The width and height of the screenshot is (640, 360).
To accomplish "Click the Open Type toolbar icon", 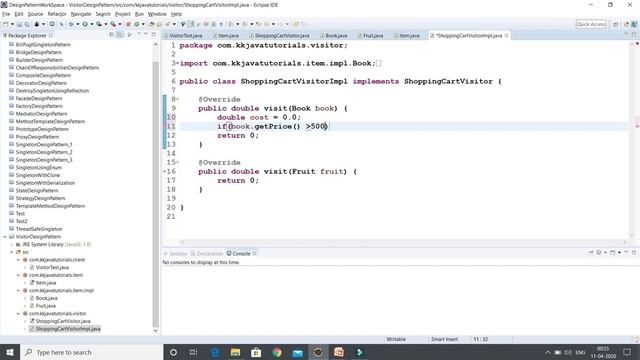I will (x=152, y=24).
